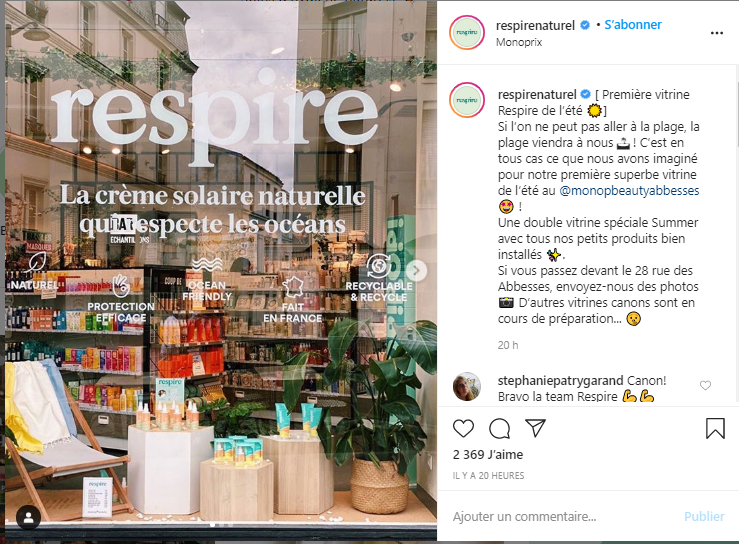Open @monopbeautyabbesses mention link
This screenshot has height=544, width=739.
pyautogui.click(x=629, y=190)
